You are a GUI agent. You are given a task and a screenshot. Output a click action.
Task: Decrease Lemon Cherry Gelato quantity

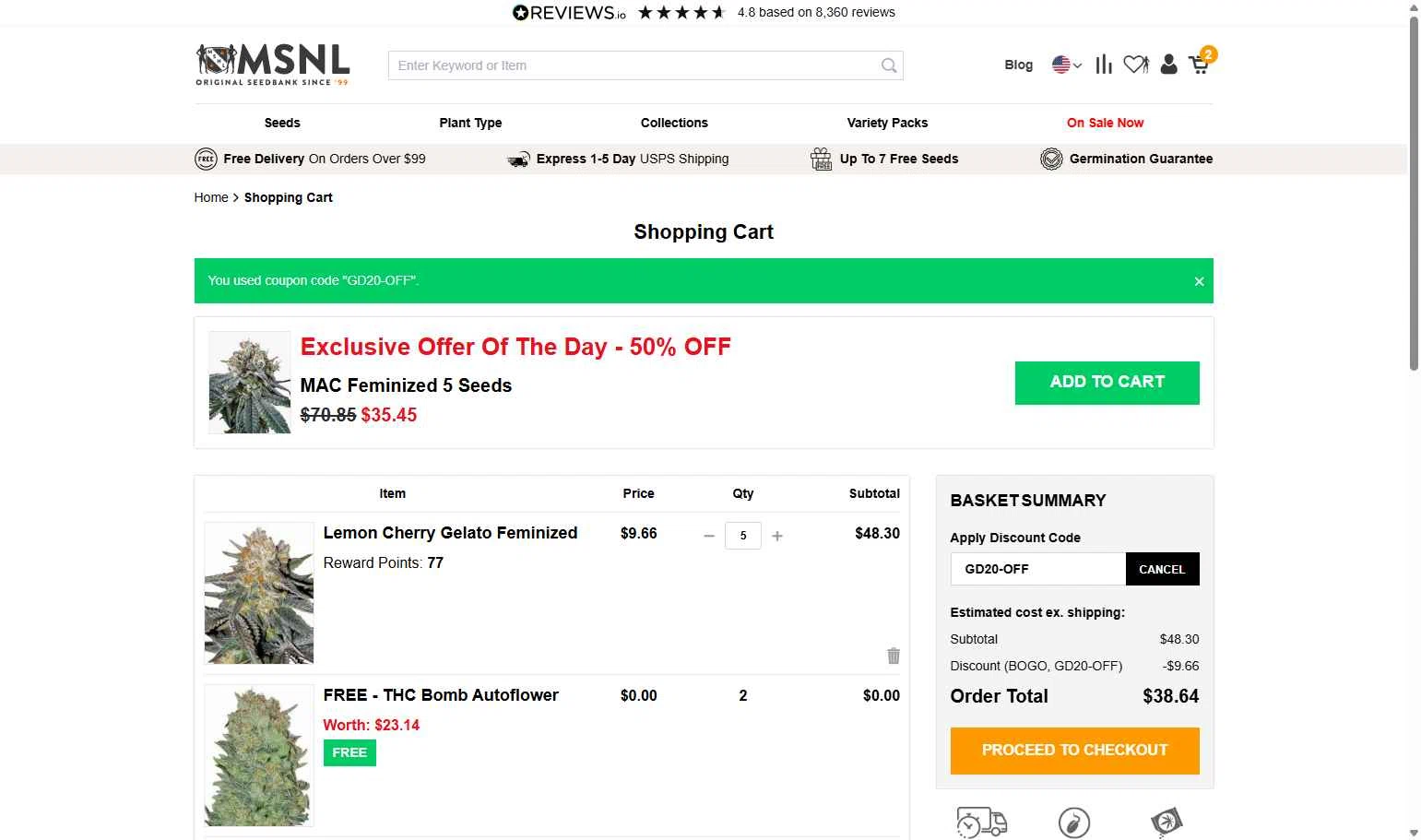709,536
